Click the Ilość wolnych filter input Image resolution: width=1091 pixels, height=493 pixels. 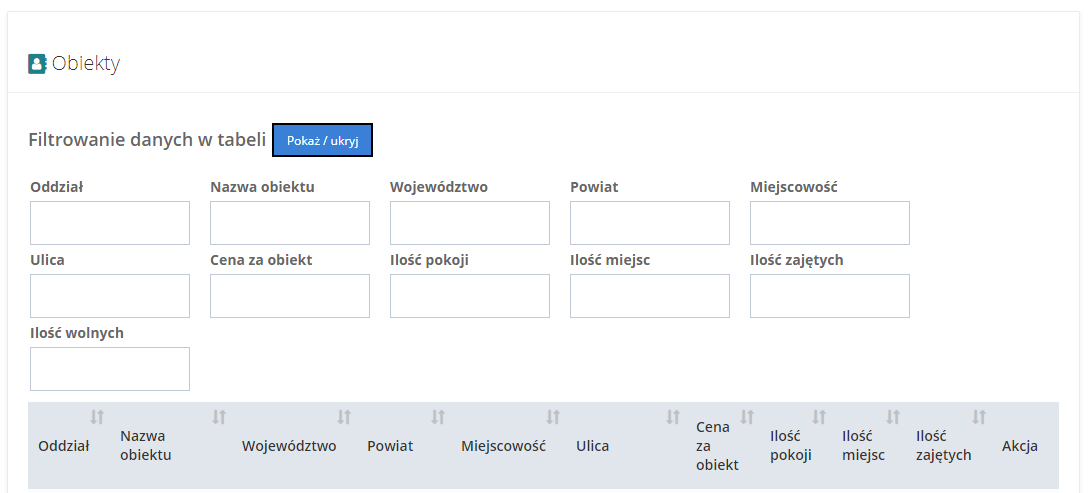110,369
